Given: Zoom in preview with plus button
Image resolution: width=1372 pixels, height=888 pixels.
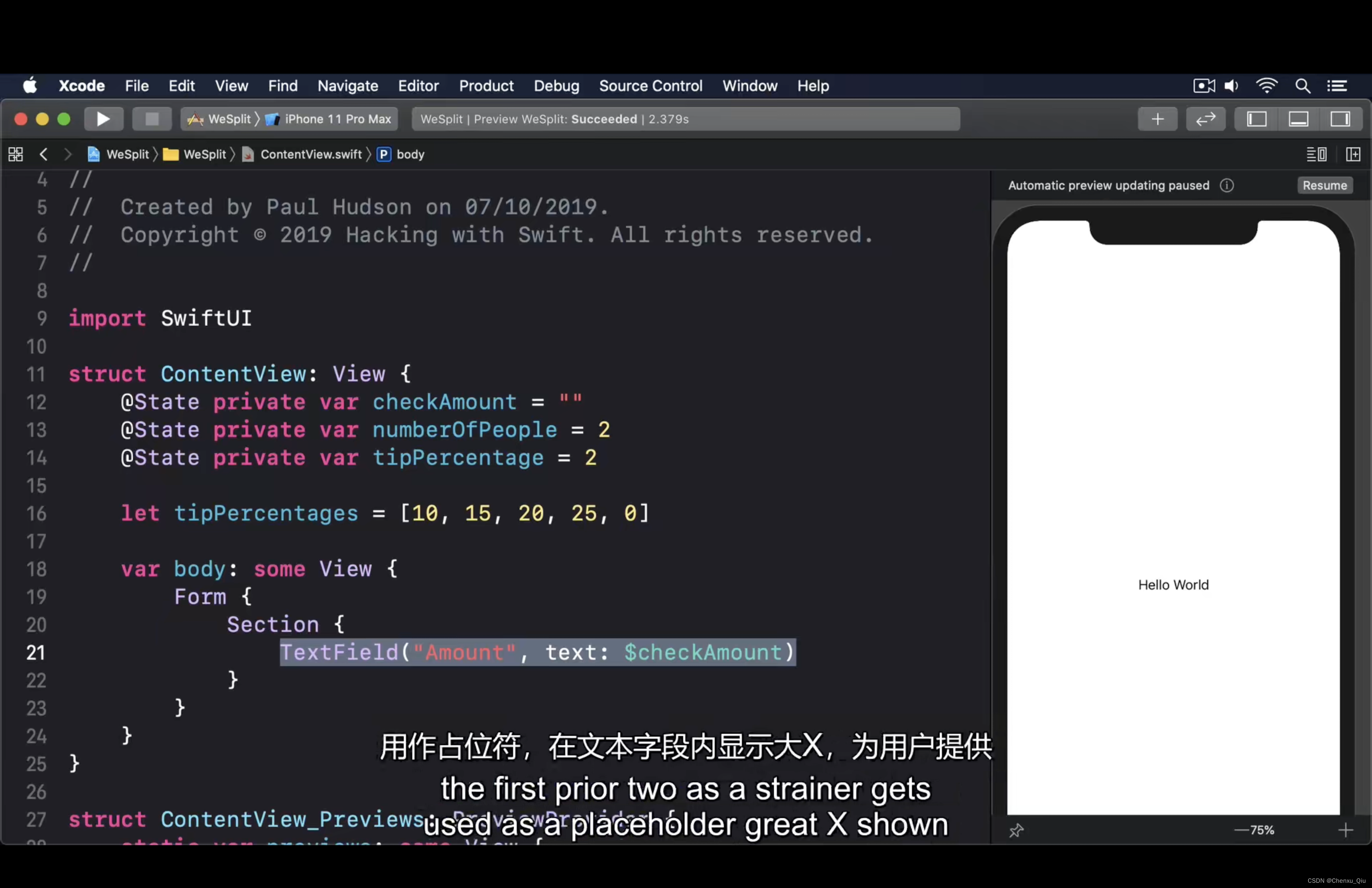Looking at the screenshot, I should pos(1346,830).
